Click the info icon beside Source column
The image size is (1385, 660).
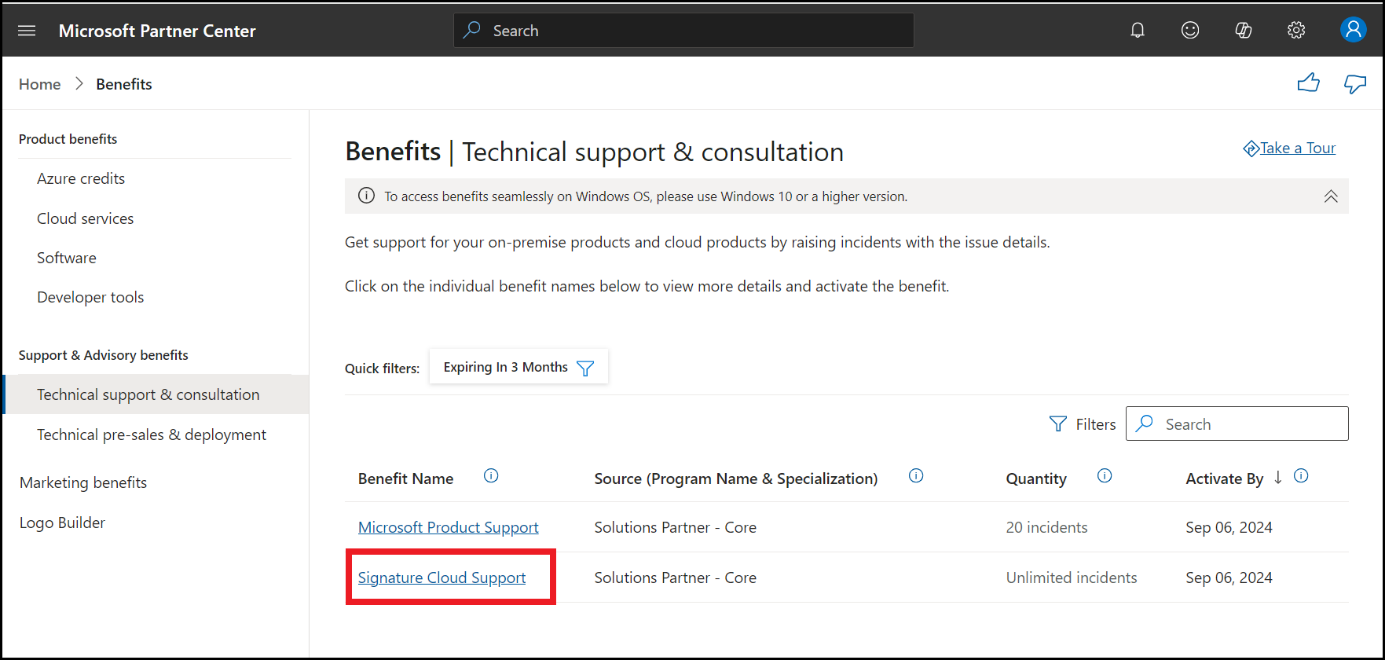[x=916, y=476]
